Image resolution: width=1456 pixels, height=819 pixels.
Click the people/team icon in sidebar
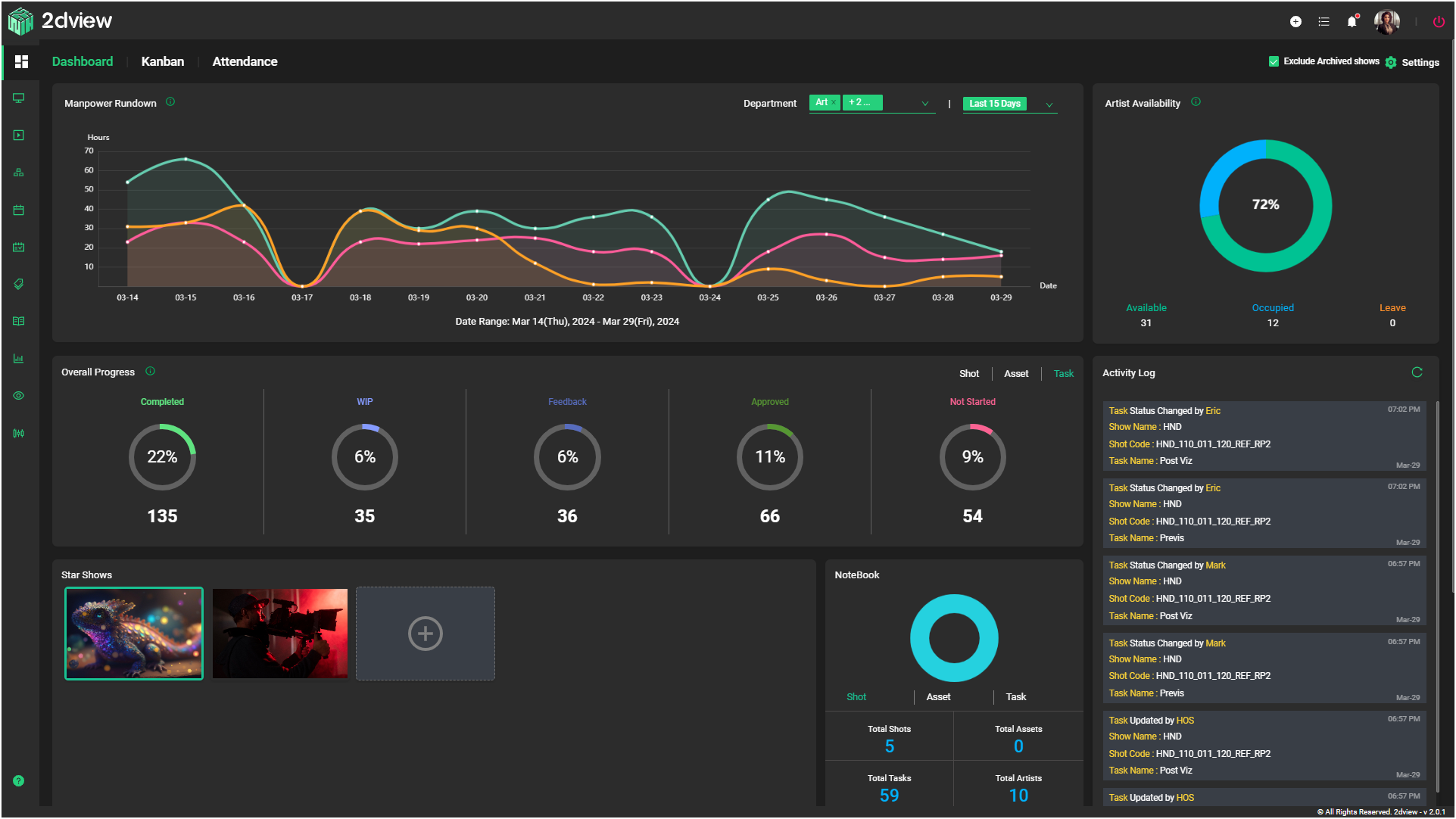19,172
